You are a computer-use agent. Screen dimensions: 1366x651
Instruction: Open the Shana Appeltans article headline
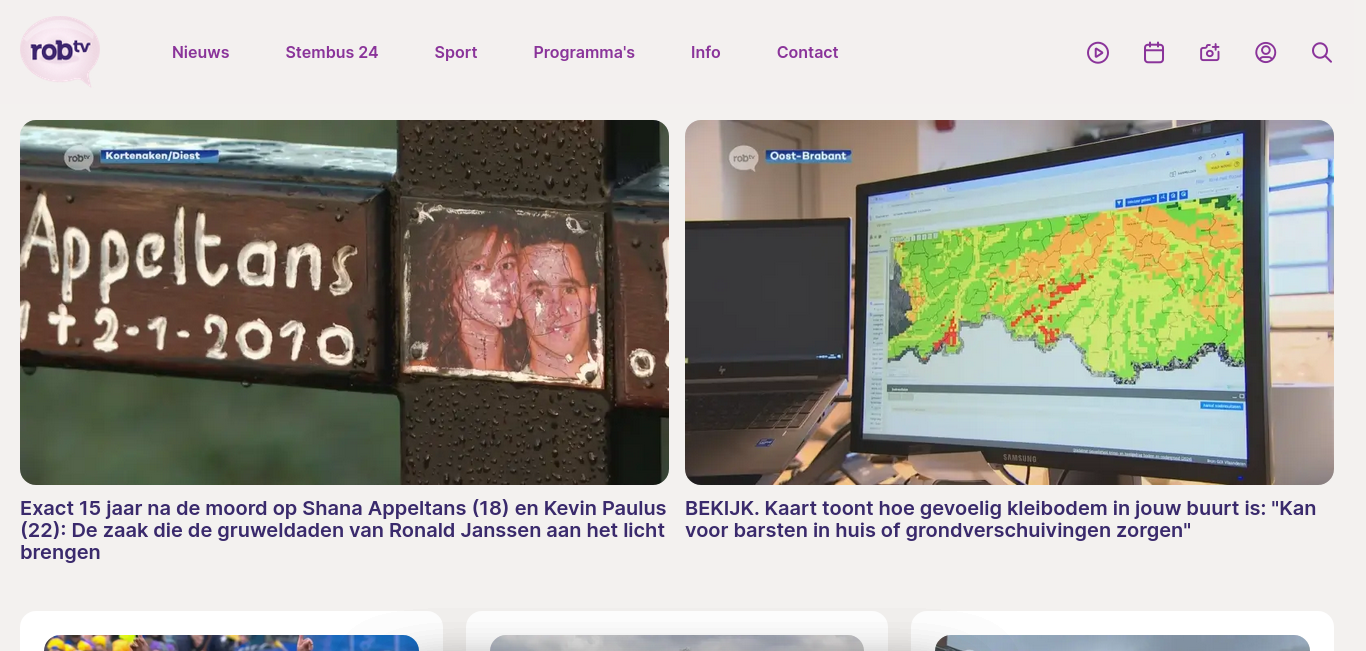pyautogui.click(x=343, y=530)
